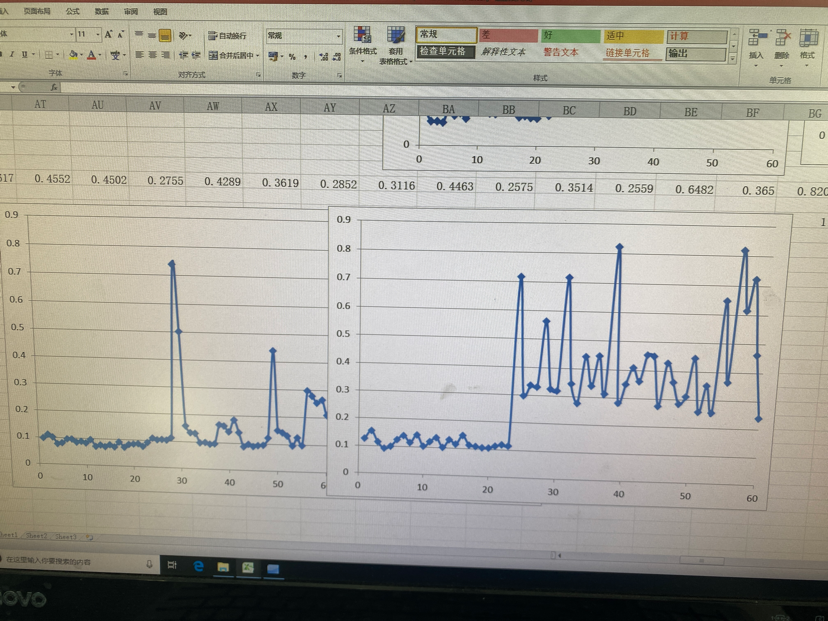828x621 pixels.
Task: Open the font size dropdown
Action: [x=98, y=35]
